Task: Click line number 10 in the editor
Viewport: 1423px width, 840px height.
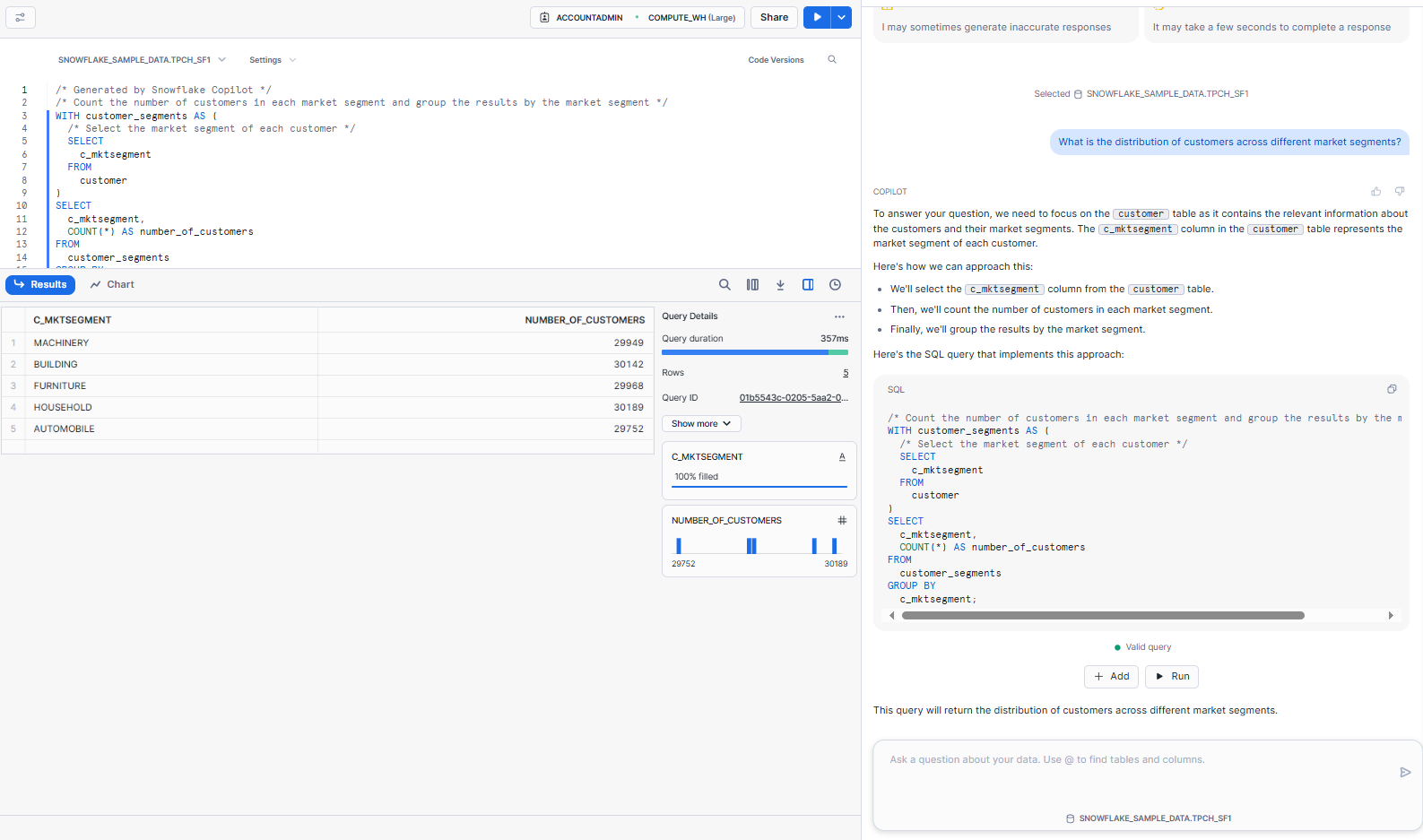Action: [x=22, y=206]
